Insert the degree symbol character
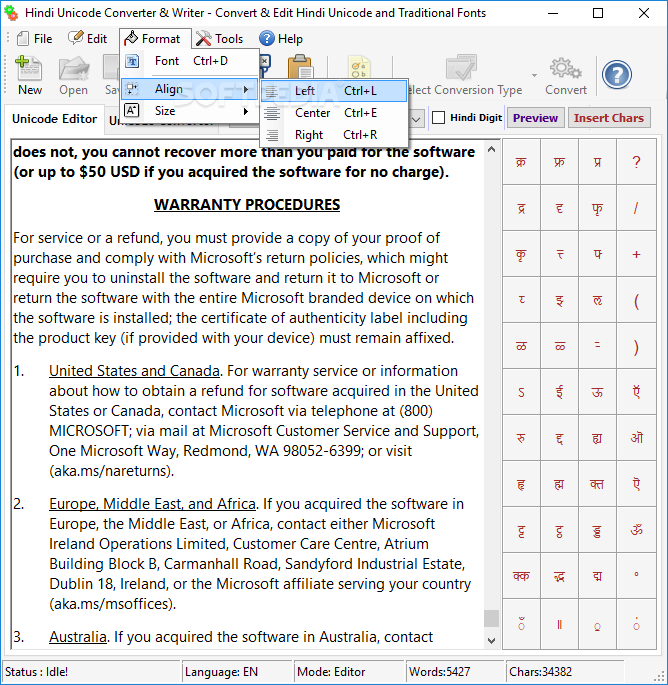 (637, 575)
